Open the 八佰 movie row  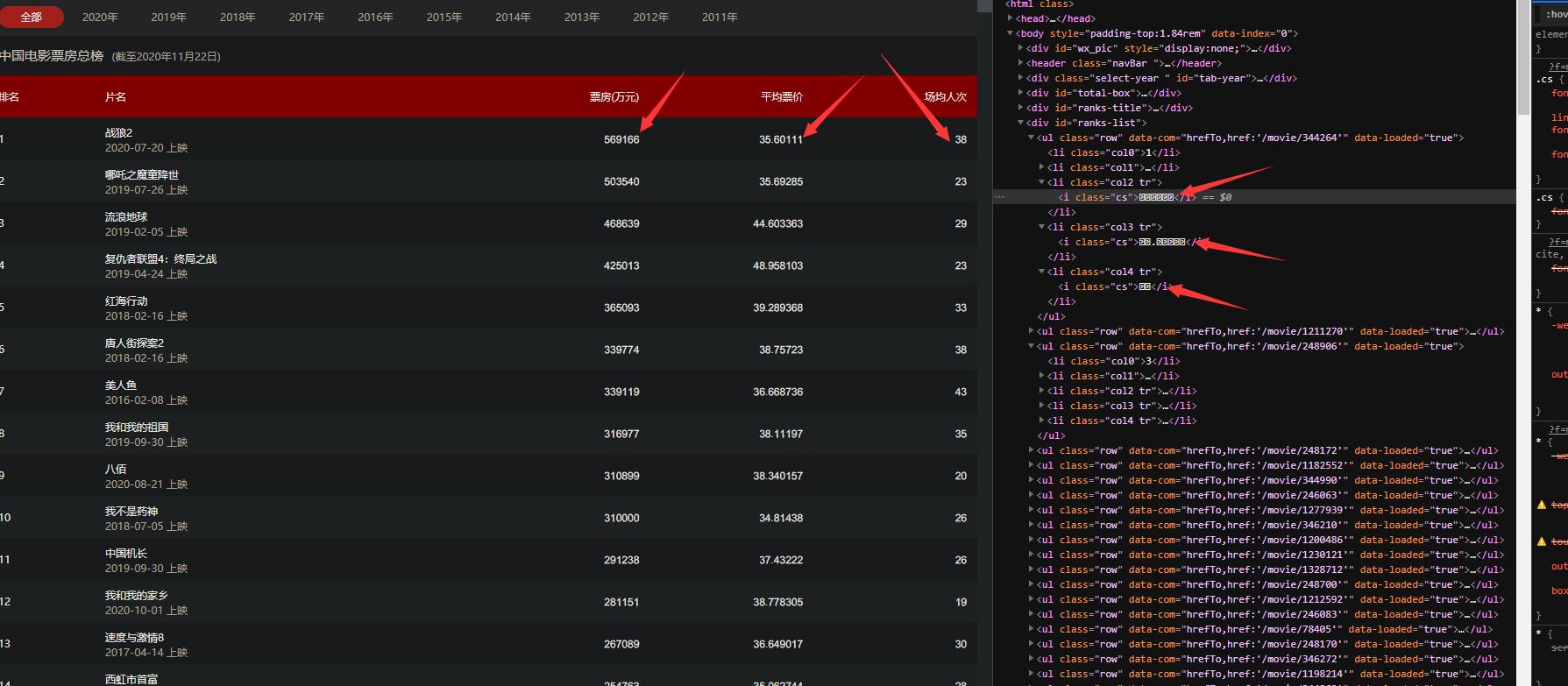pos(488,476)
